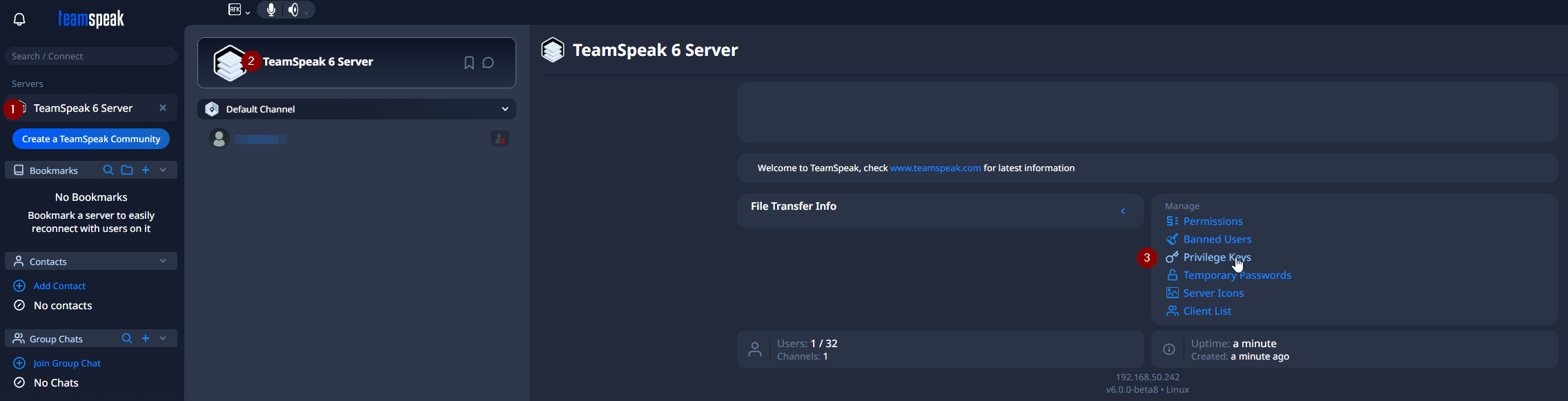
Task: Open the www.teamspeak.com link
Action: tap(935, 168)
